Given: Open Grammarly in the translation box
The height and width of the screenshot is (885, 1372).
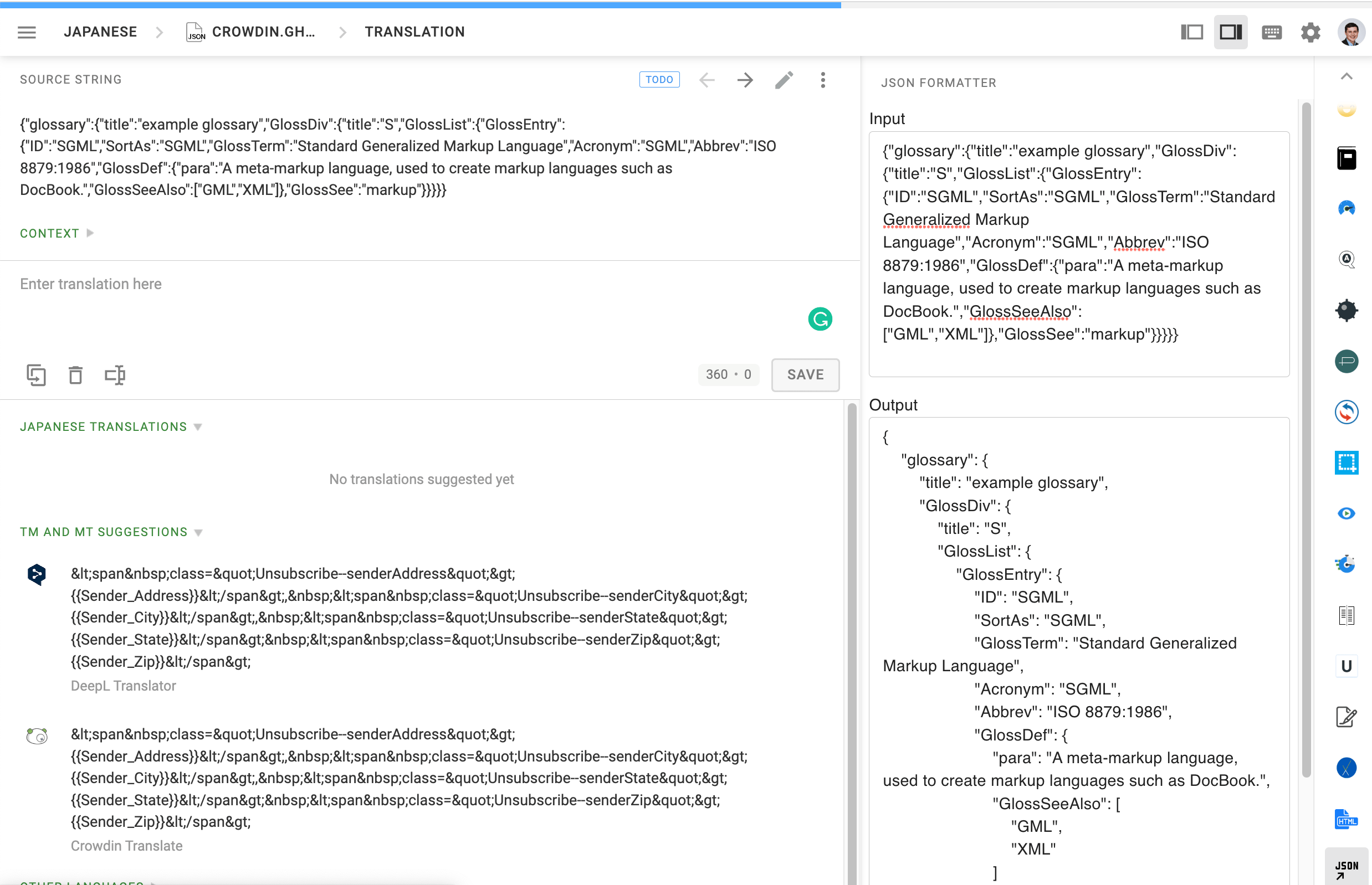Looking at the screenshot, I should click(x=820, y=319).
